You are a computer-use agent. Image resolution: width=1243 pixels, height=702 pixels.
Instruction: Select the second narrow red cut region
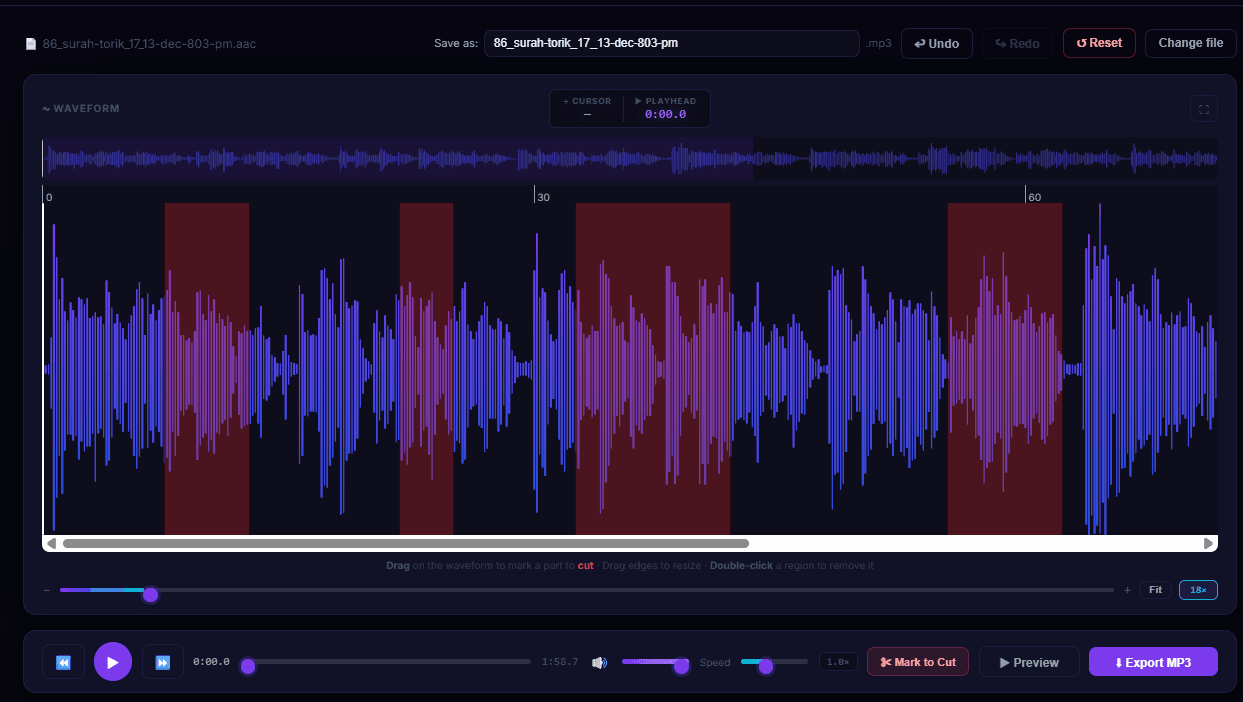(426, 368)
